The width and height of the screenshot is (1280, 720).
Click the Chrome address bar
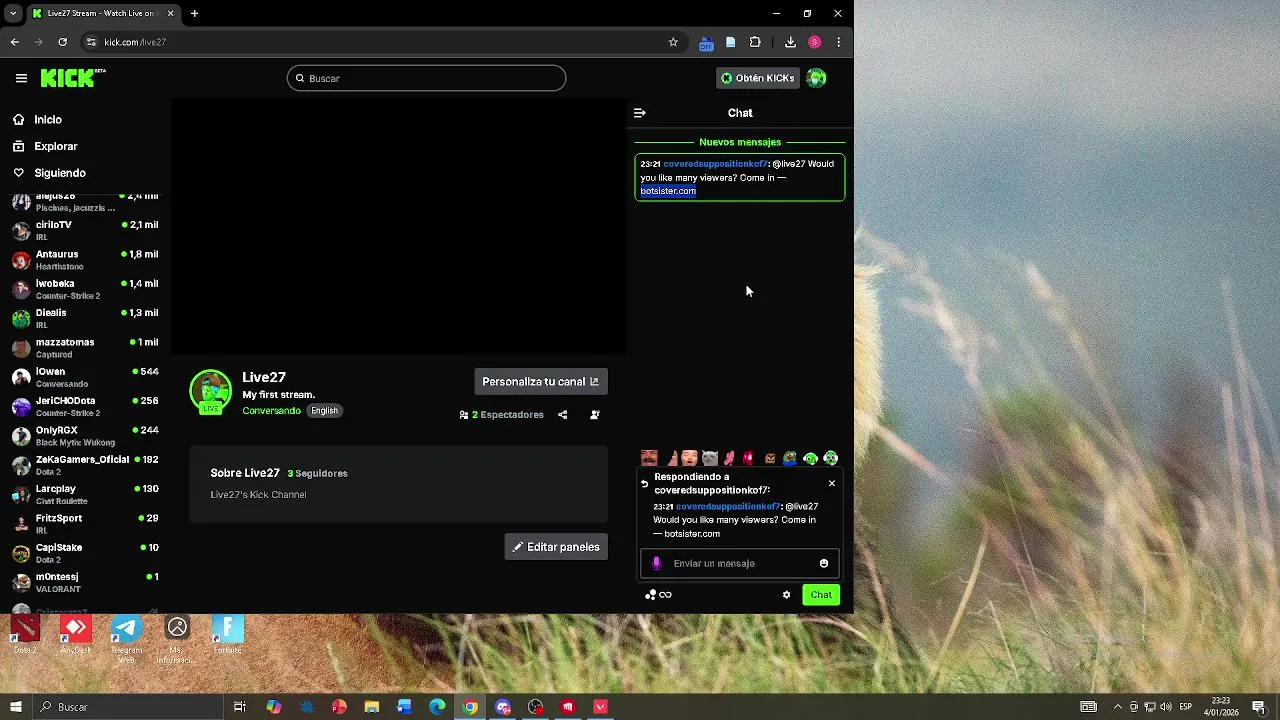coord(380,42)
